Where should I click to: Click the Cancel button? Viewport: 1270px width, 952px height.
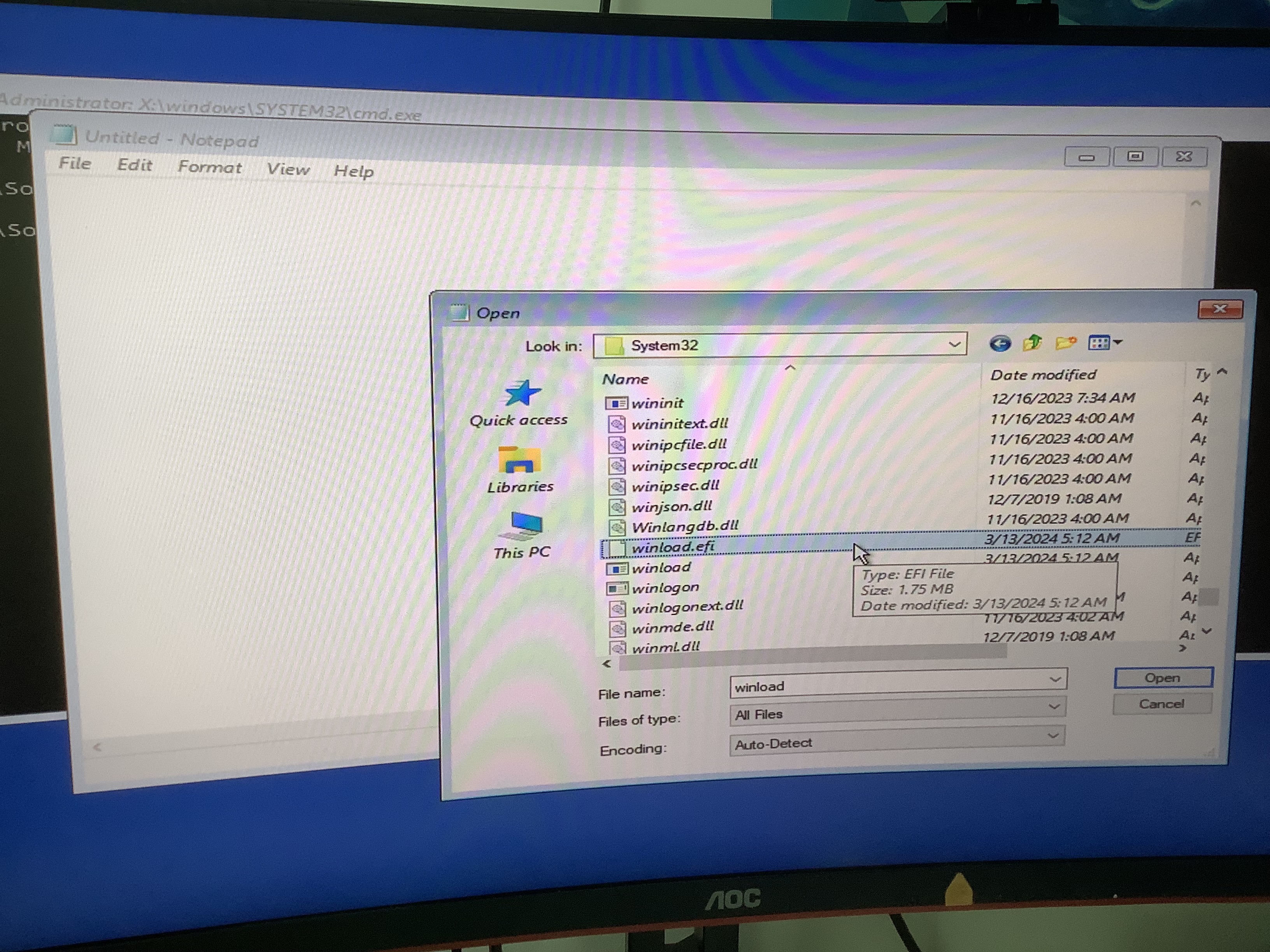(1161, 704)
